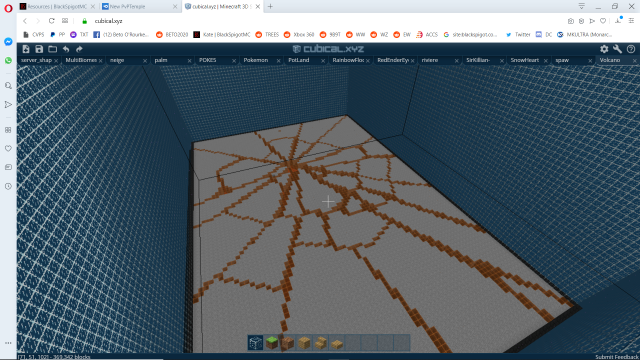Close the spaw schematic tab
640x360 pixels.
click(590, 60)
